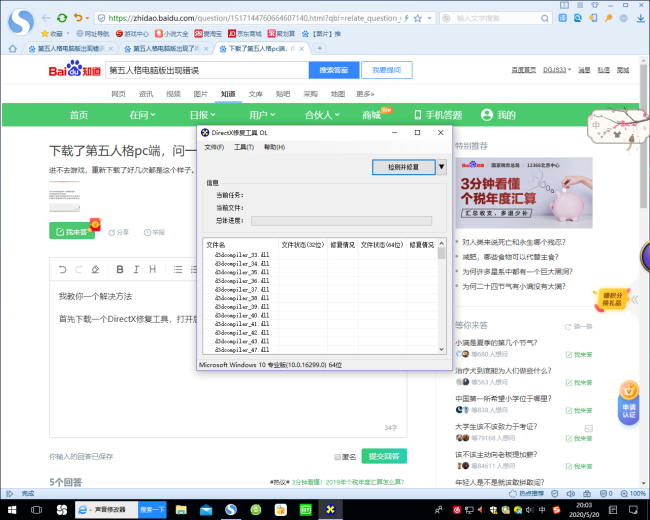Click the browser search box magnifier icon
Viewport: 650px width, 520px height.
(545, 18)
